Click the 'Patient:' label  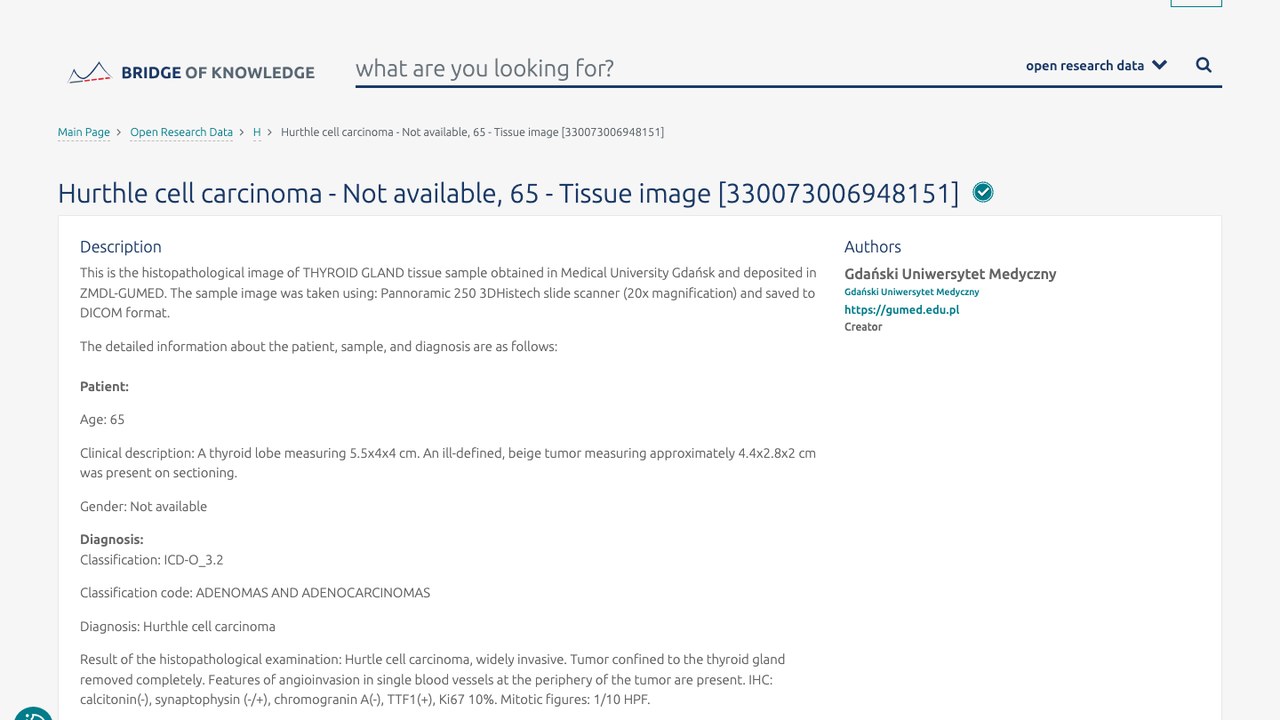pos(104,386)
